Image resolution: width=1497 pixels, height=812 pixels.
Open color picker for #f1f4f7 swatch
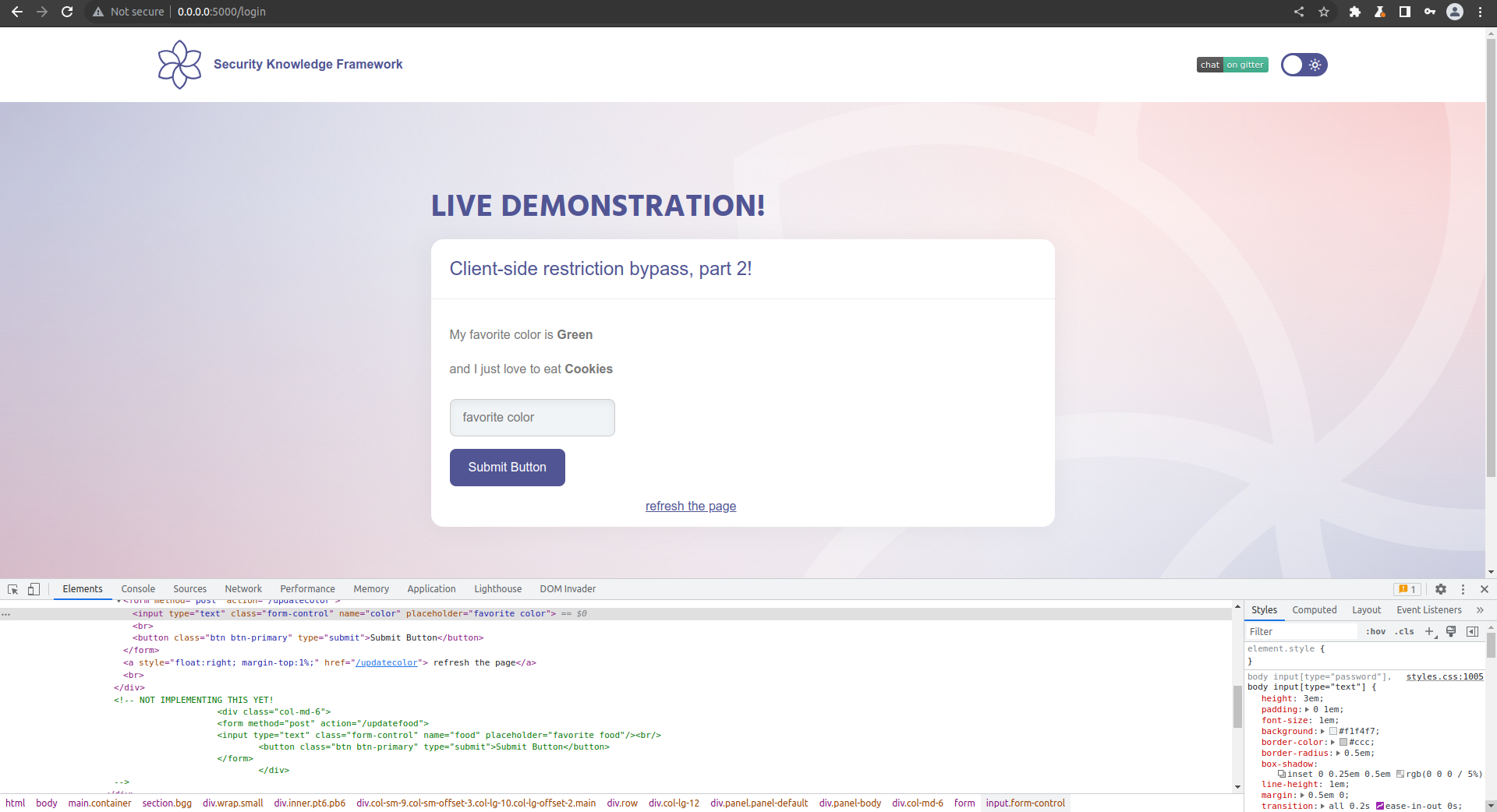click(x=1333, y=731)
